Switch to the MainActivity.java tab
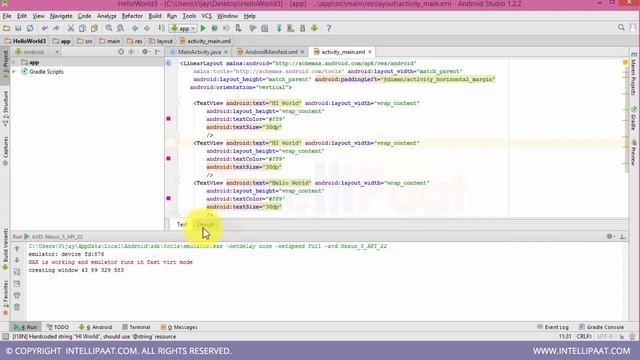640x360 pixels. [x=199, y=52]
